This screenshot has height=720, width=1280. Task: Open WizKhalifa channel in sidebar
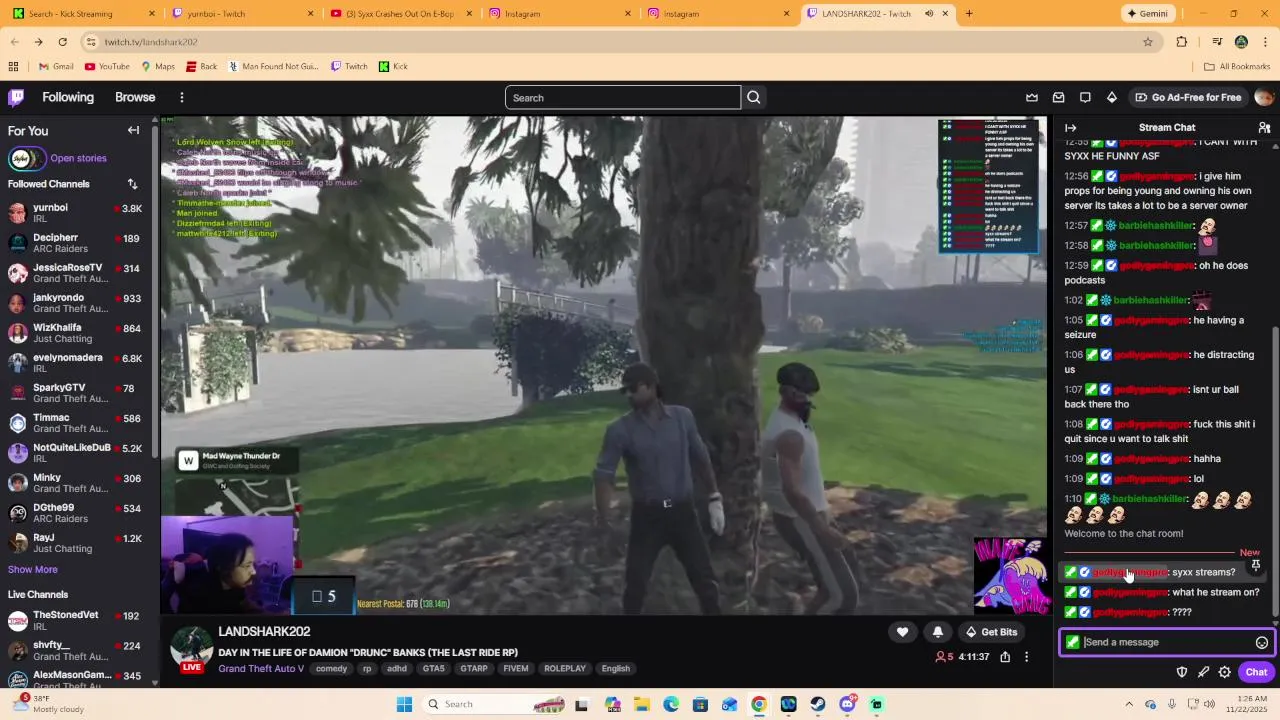point(75,334)
